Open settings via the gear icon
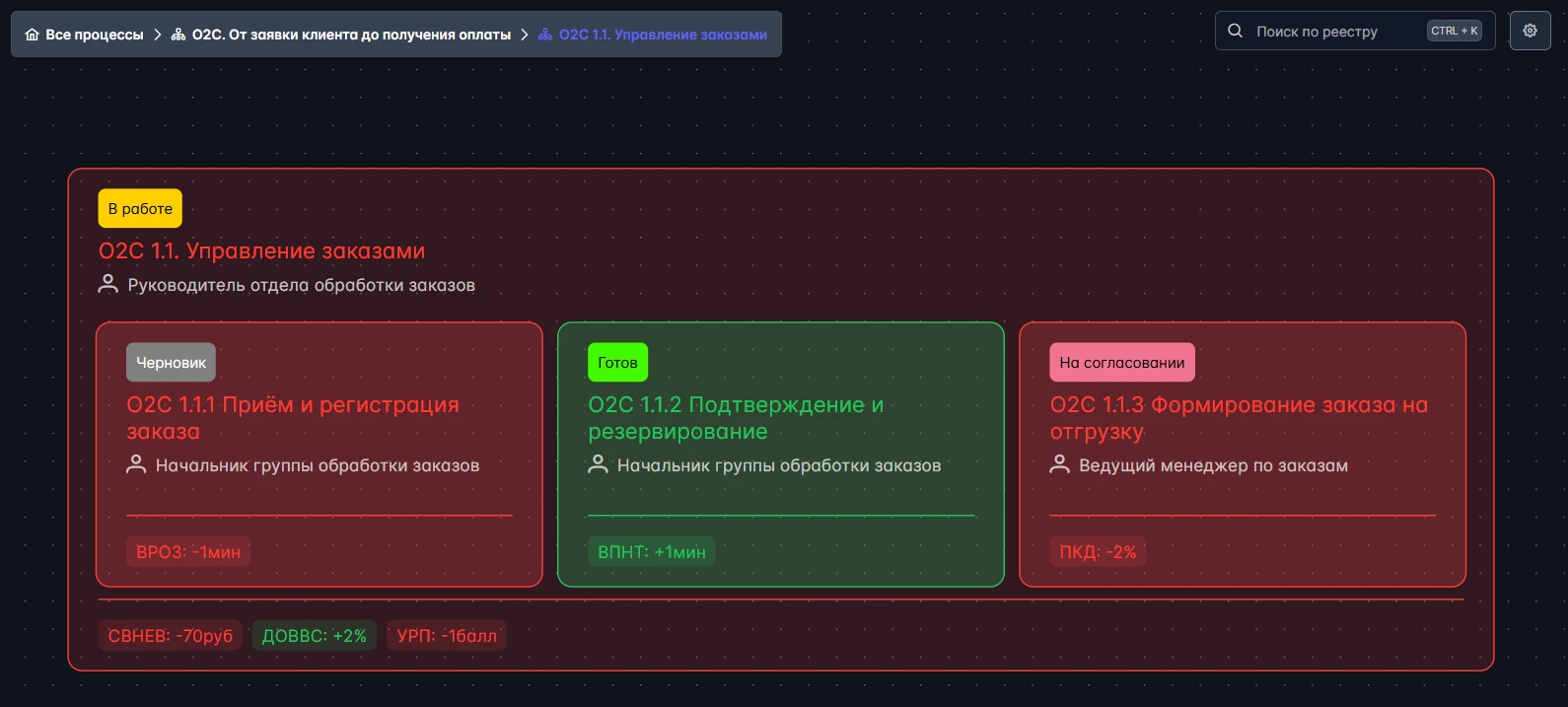Screen dimensions: 1568x707 1530,31
